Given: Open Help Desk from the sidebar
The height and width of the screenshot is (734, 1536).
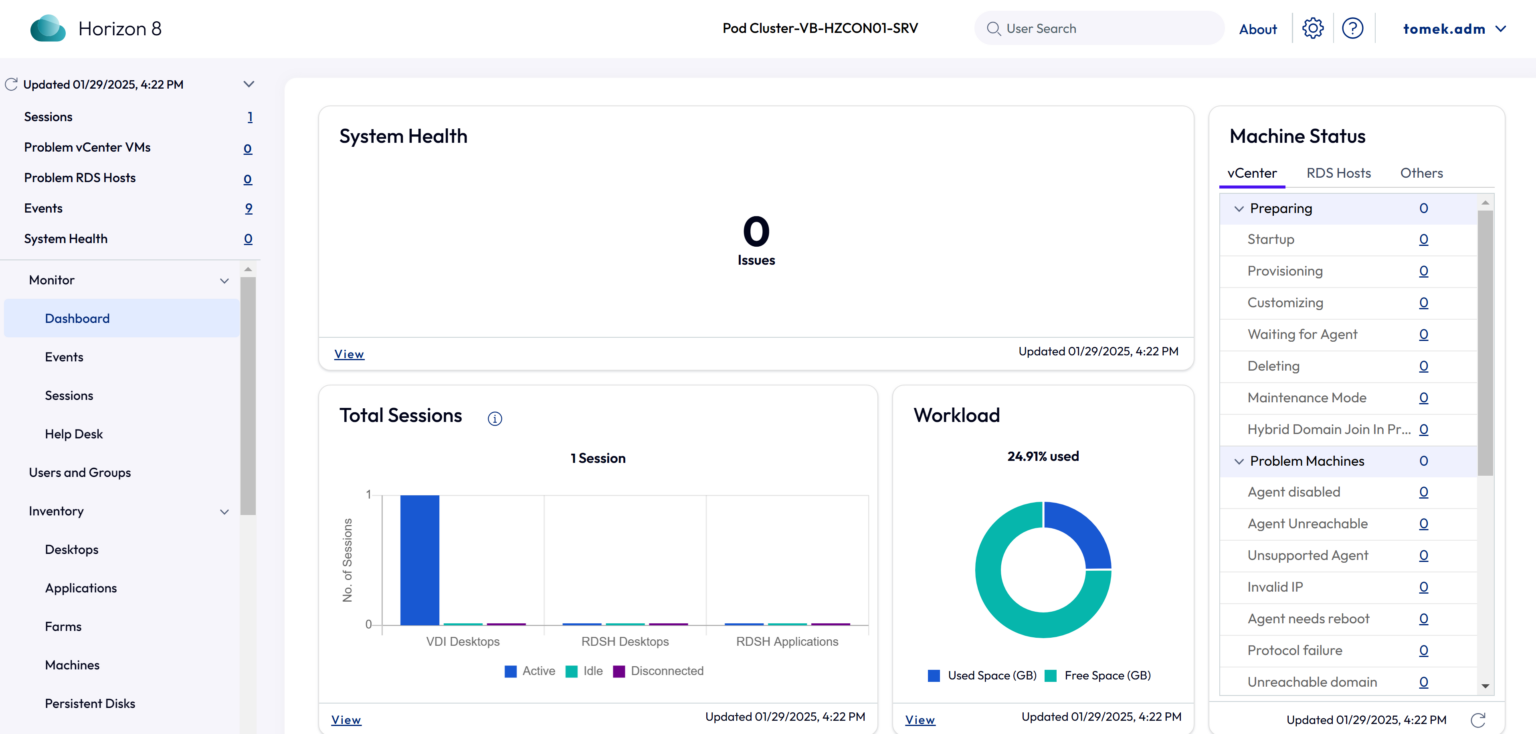Looking at the screenshot, I should [74, 434].
